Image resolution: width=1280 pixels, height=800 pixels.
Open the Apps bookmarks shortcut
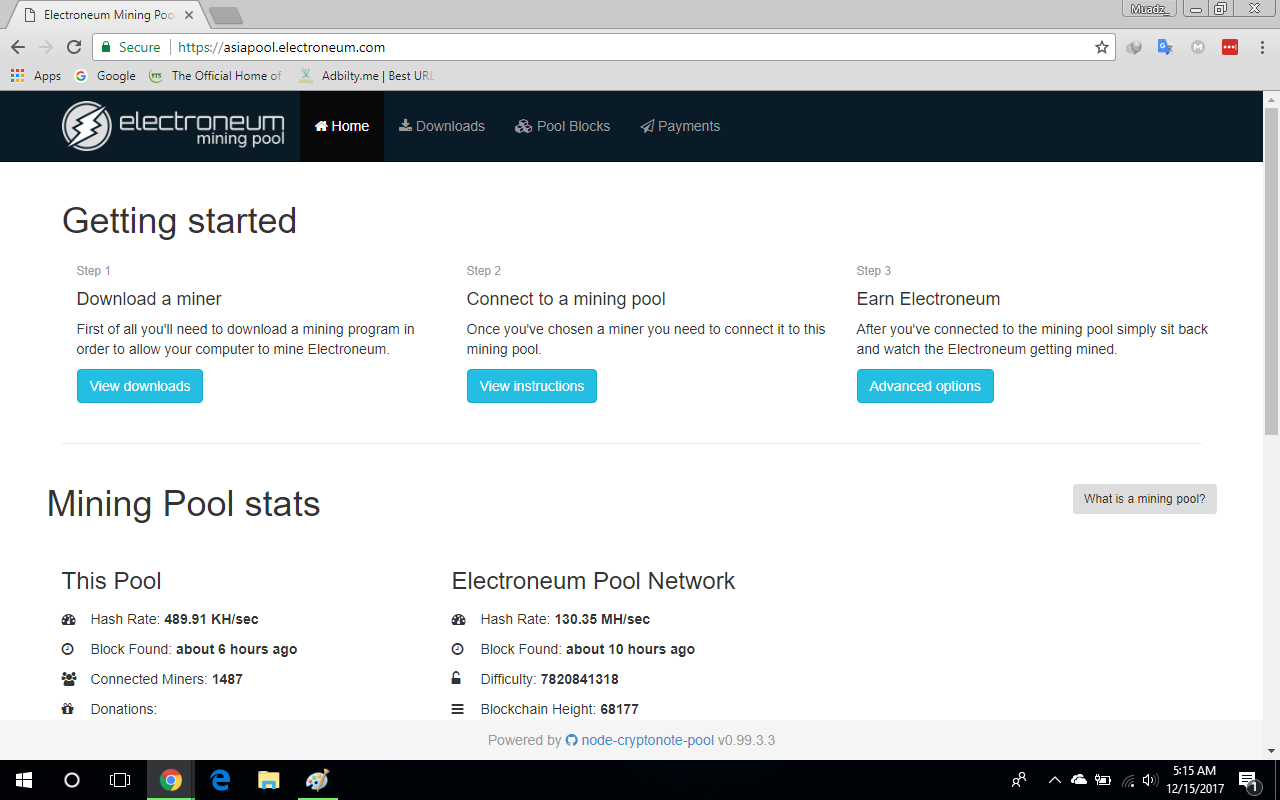coord(36,75)
